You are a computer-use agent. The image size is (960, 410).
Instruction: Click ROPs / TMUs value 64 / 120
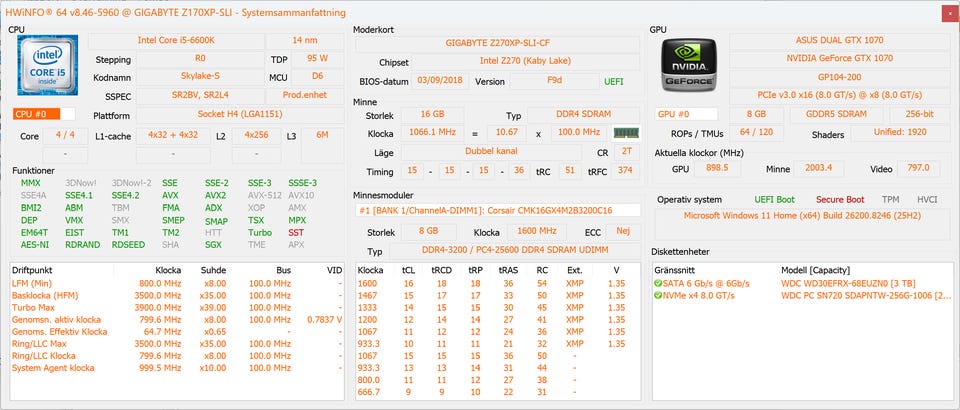(x=756, y=133)
